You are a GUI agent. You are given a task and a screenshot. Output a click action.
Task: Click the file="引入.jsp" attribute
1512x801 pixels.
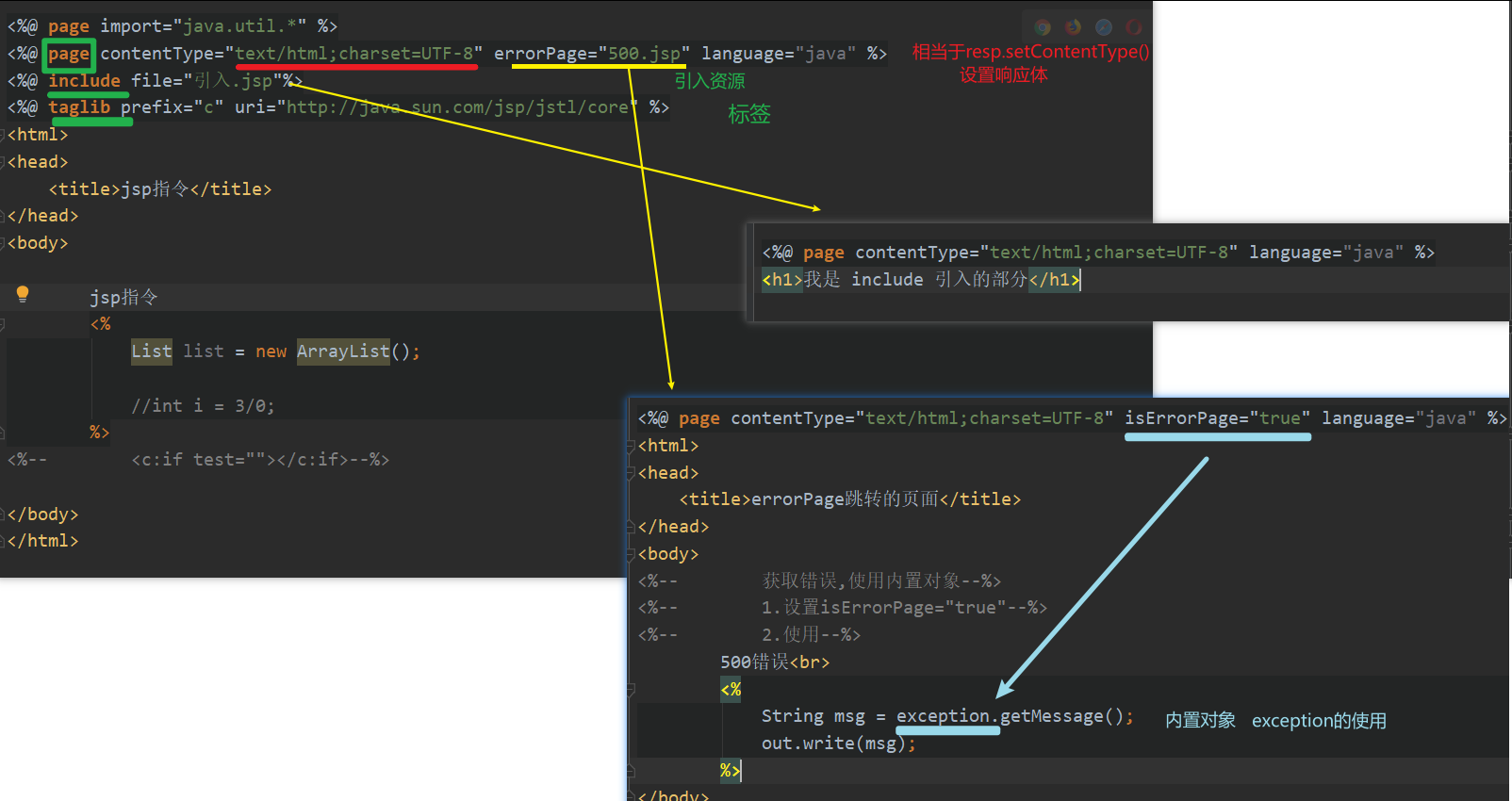(x=206, y=81)
